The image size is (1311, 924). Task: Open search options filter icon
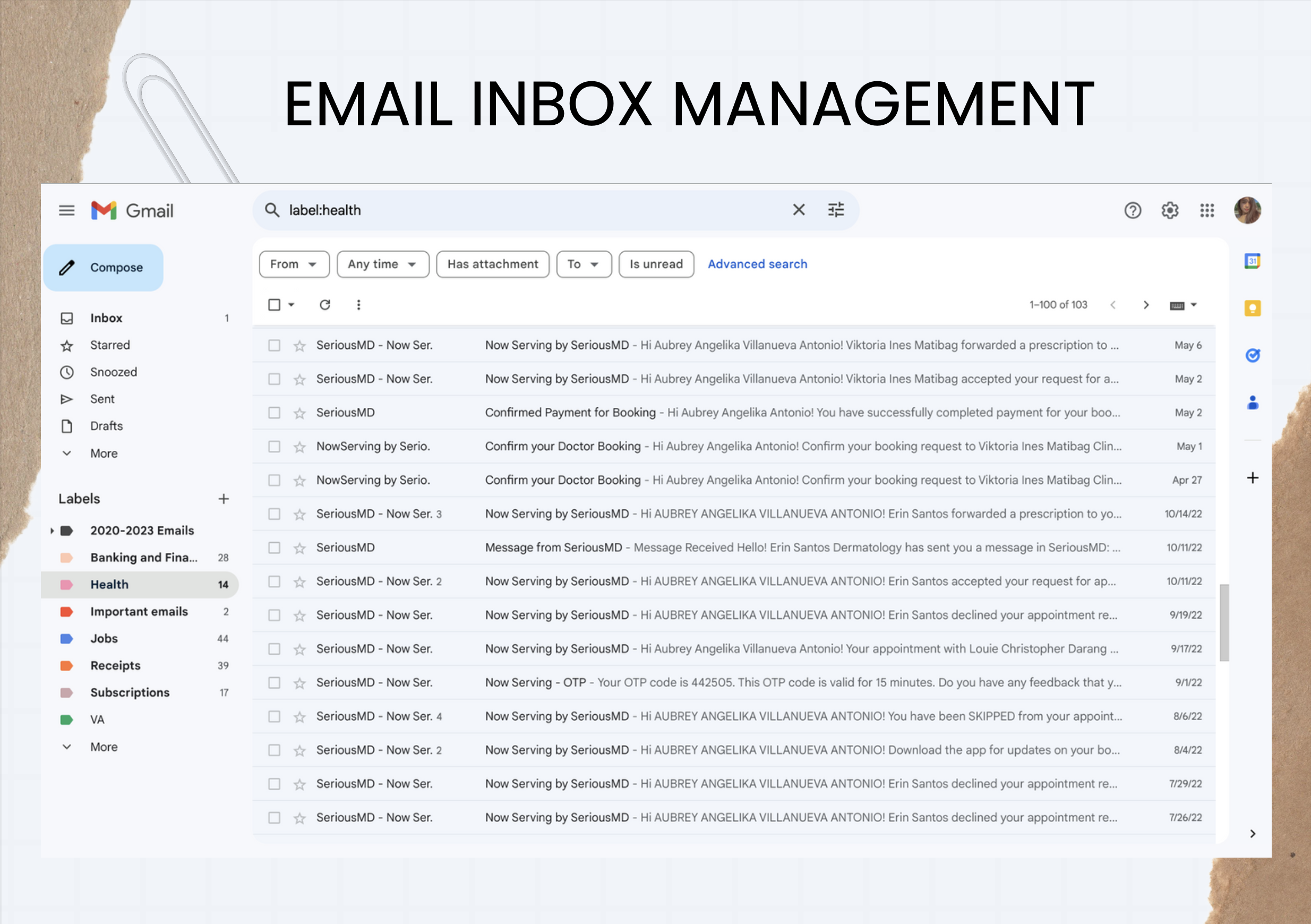[835, 210]
